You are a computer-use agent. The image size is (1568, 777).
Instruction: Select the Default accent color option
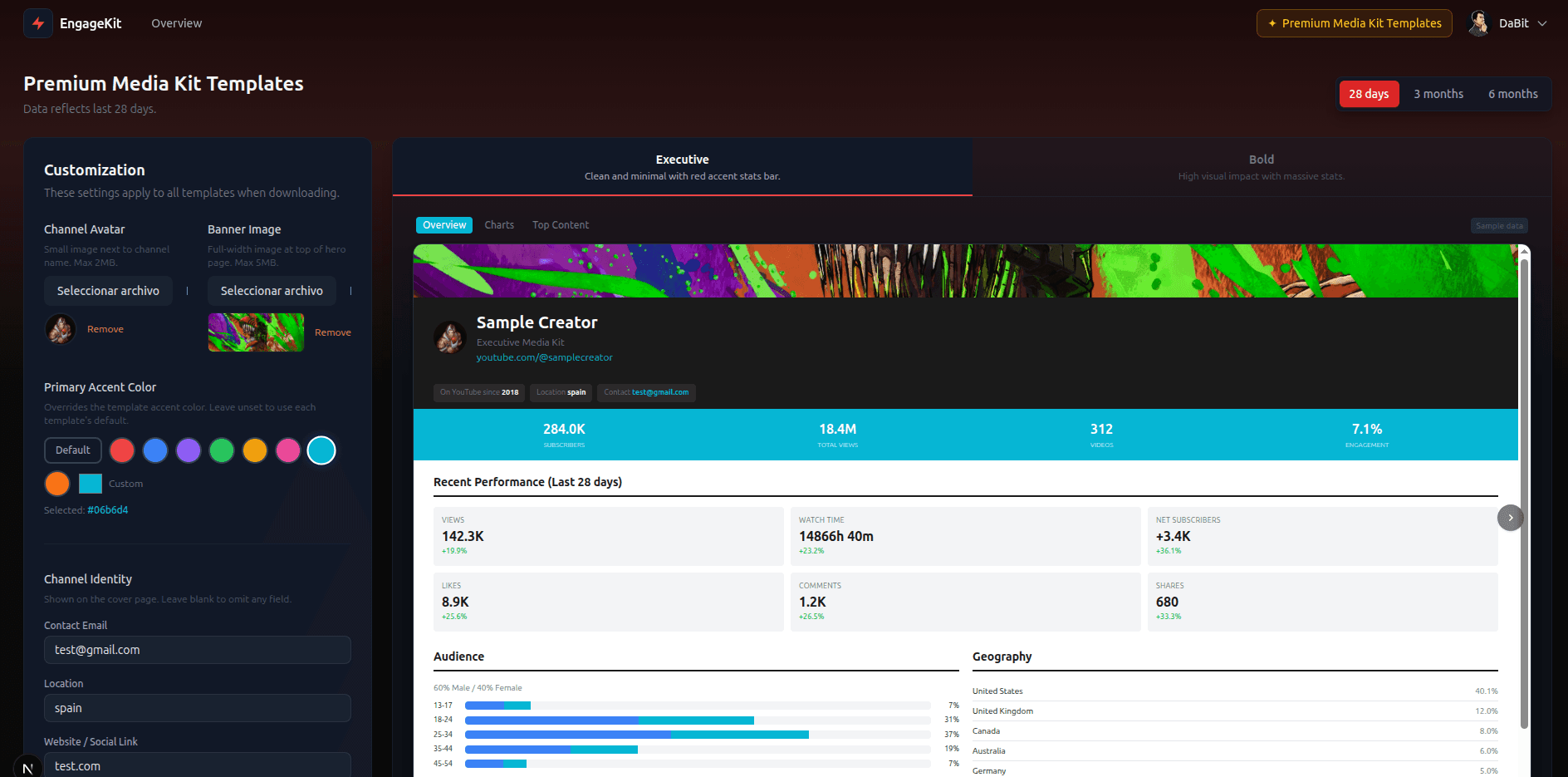(72, 450)
